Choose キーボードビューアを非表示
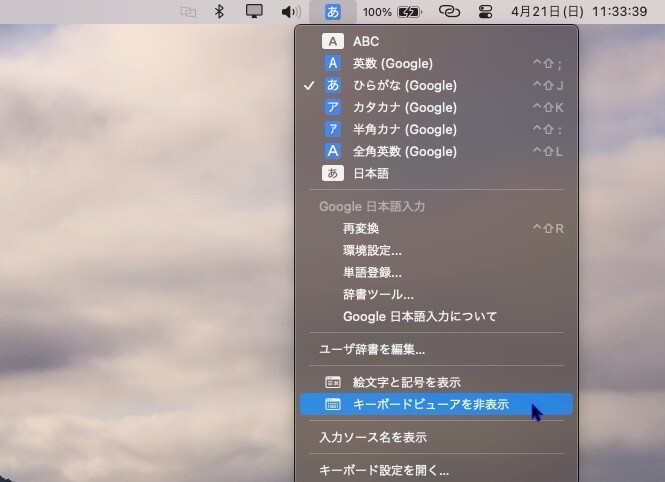This screenshot has height=482, width=665. pos(436,404)
